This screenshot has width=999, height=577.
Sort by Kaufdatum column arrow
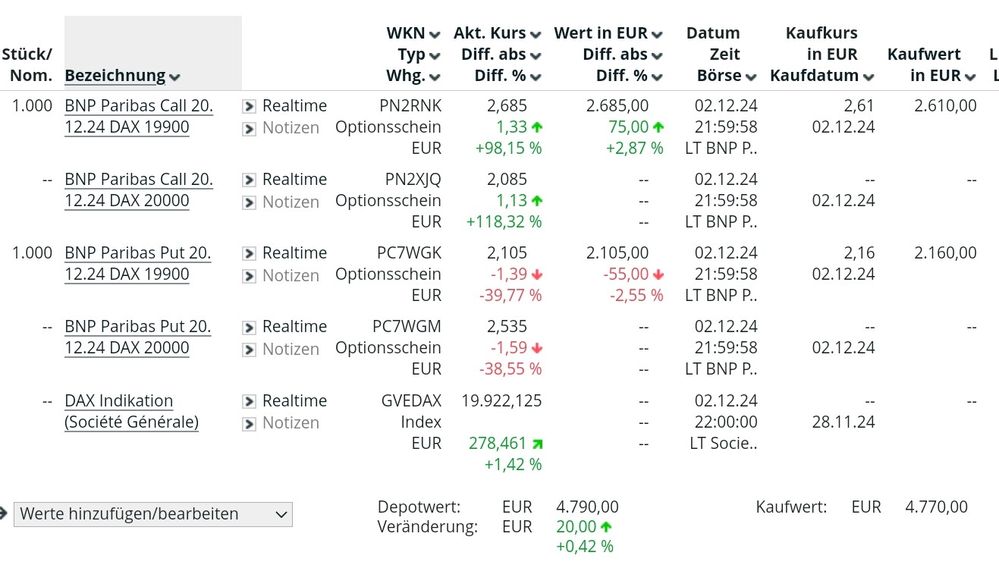868,77
